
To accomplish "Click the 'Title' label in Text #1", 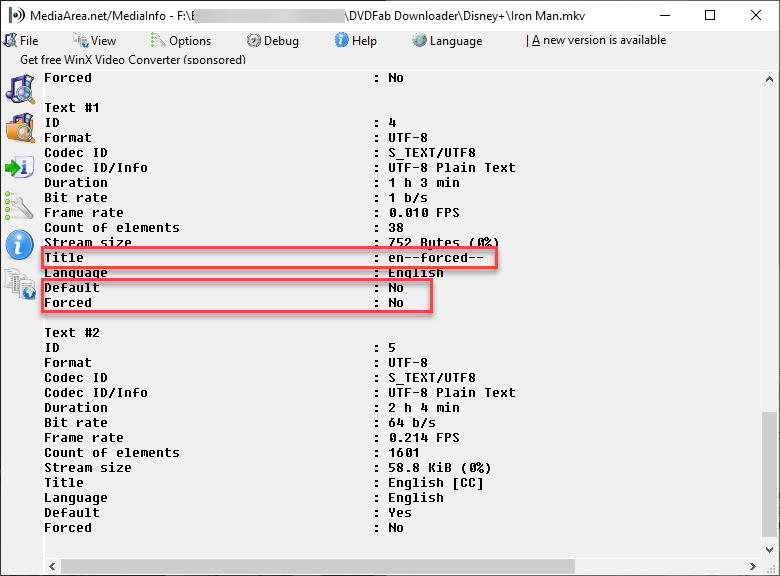I will [64, 258].
